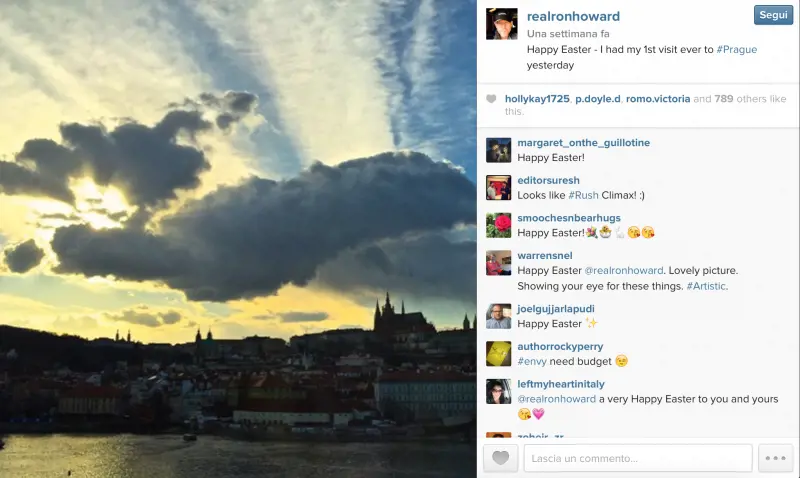Image resolution: width=800 pixels, height=478 pixels.
Task: Open the #Artistic hashtag
Action: tap(706, 286)
